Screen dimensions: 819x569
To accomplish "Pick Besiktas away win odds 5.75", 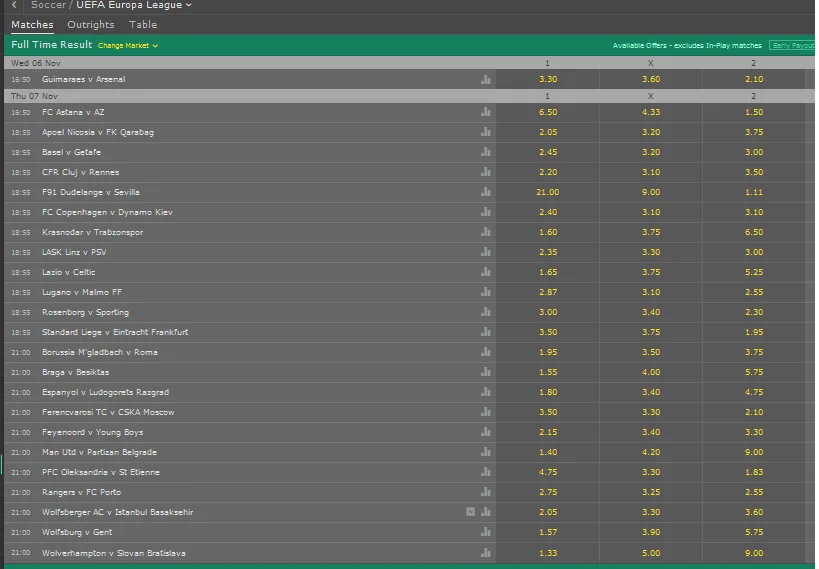I will (754, 372).
